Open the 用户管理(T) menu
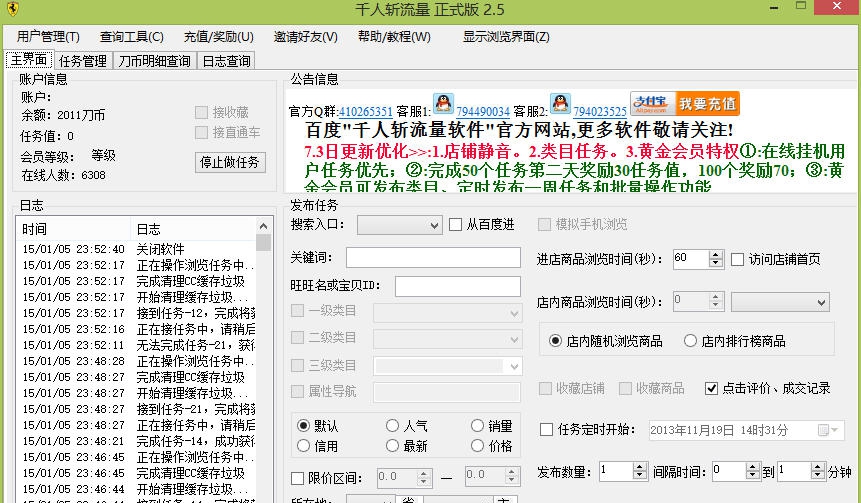The image size is (861, 503). click(48, 37)
